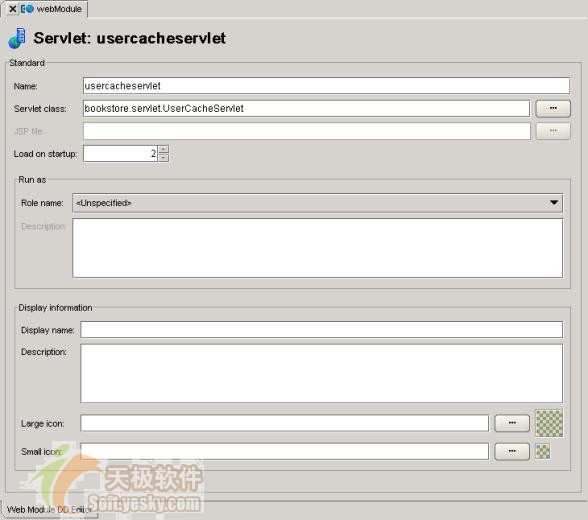
Task: Edit the Servlet class field
Action: click(x=306, y=109)
